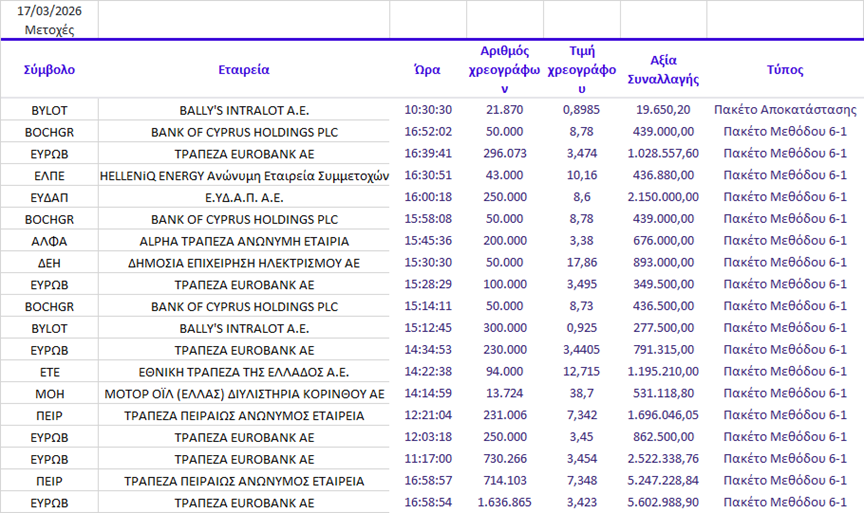
Task: Select the value 19.650,20
Action: point(663,110)
